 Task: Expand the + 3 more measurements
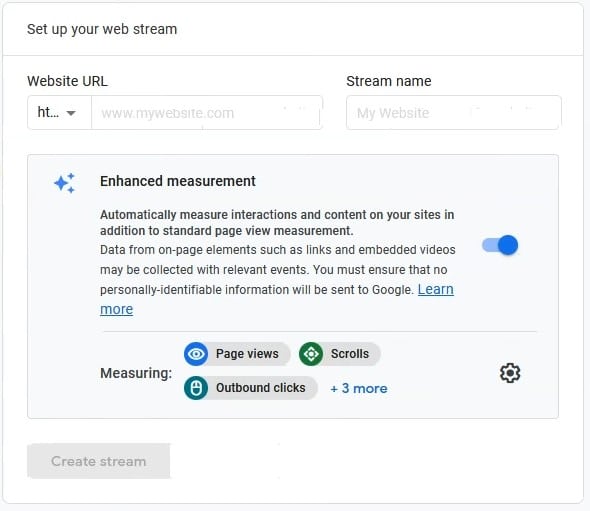[359, 388]
